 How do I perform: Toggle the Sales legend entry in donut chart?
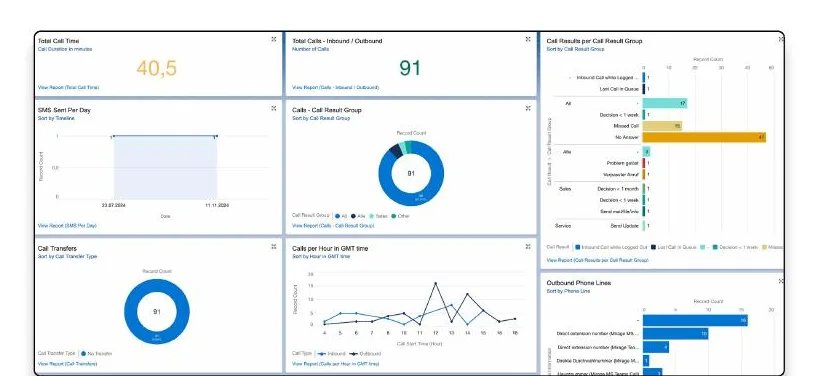tap(377, 216)
